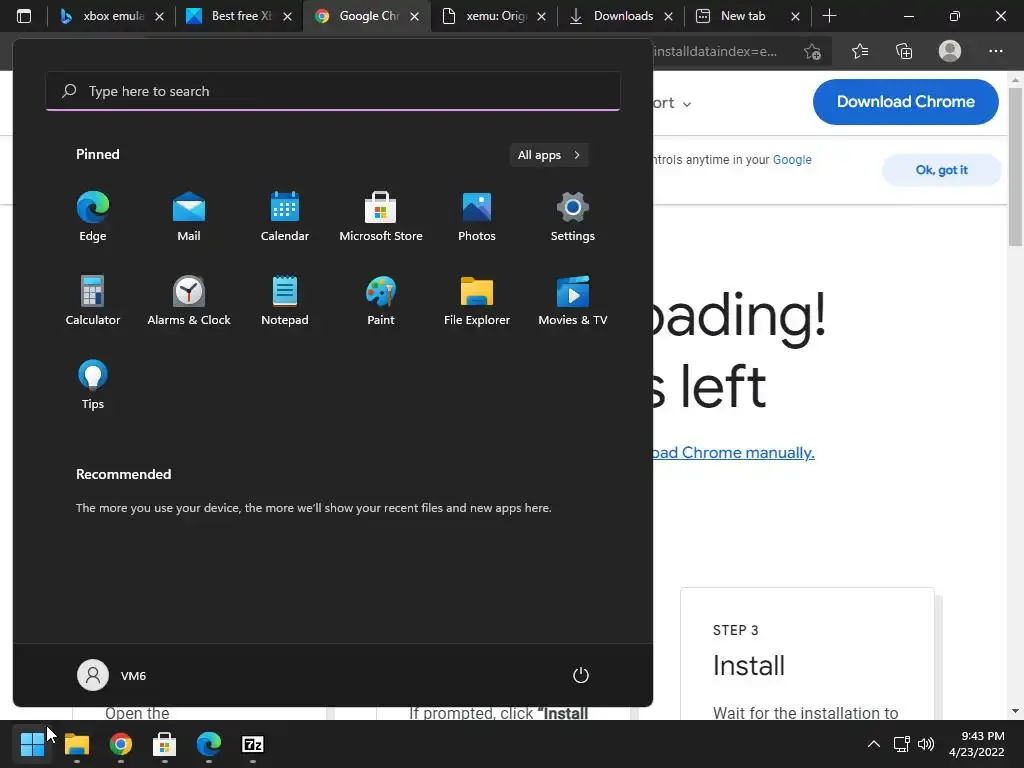Select the Google Chrome tab

(367, 16)
